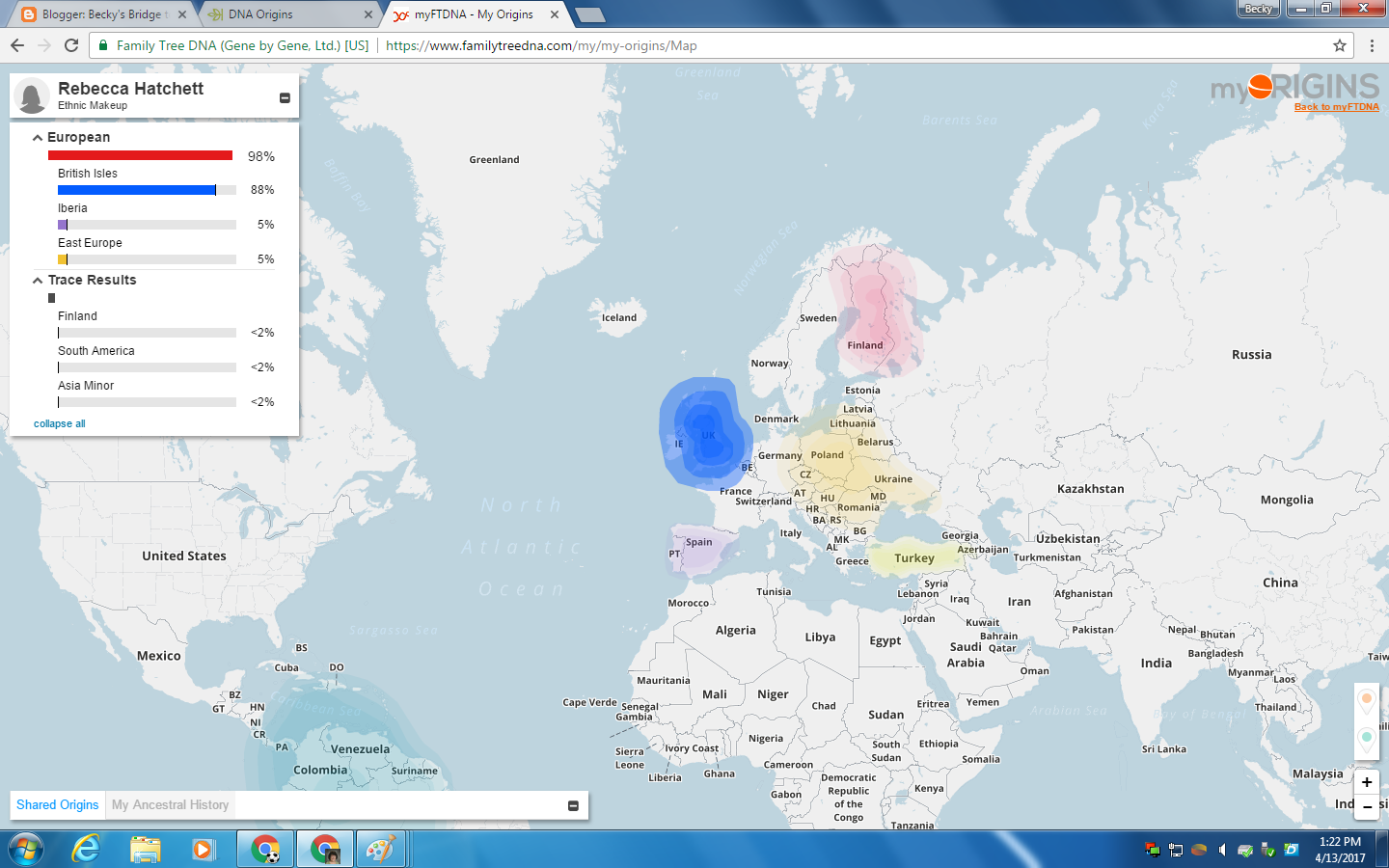Collapse the European section chevron
Screen dimensions: 1389x868
coord(38,138)
